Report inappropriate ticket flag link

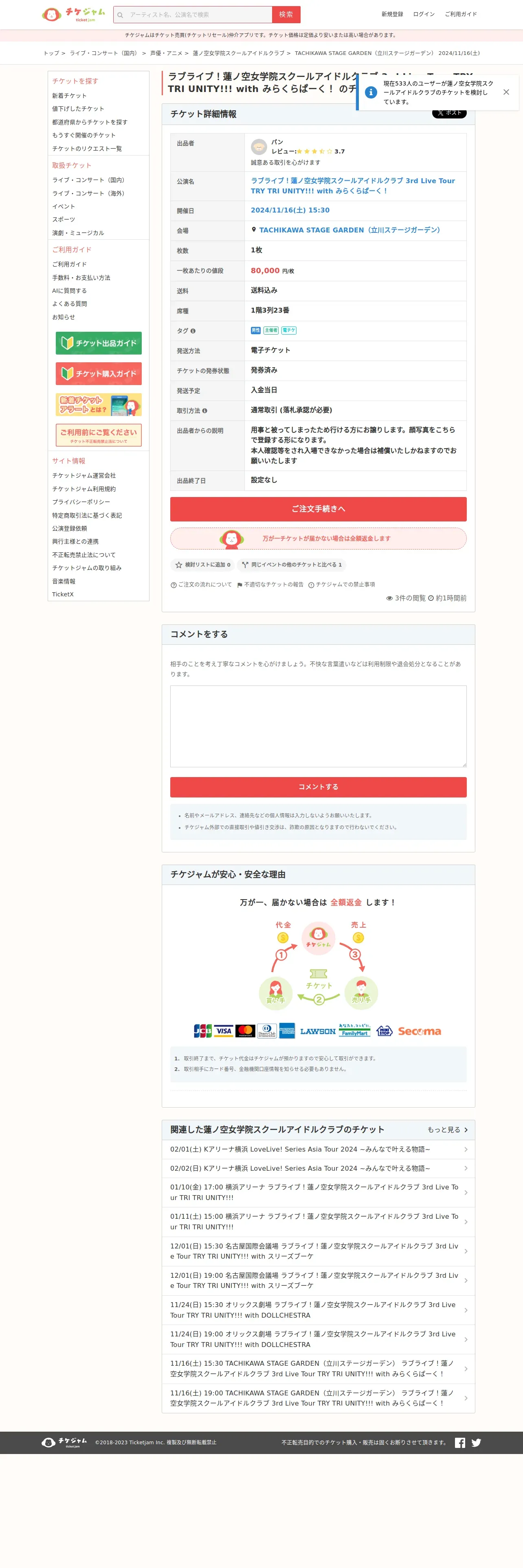[x=270, y=585]
